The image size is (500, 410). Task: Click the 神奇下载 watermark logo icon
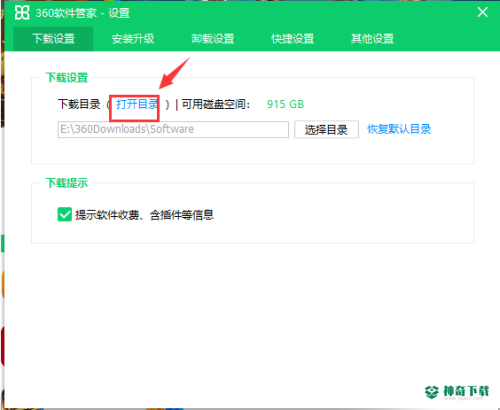[432, 392]
